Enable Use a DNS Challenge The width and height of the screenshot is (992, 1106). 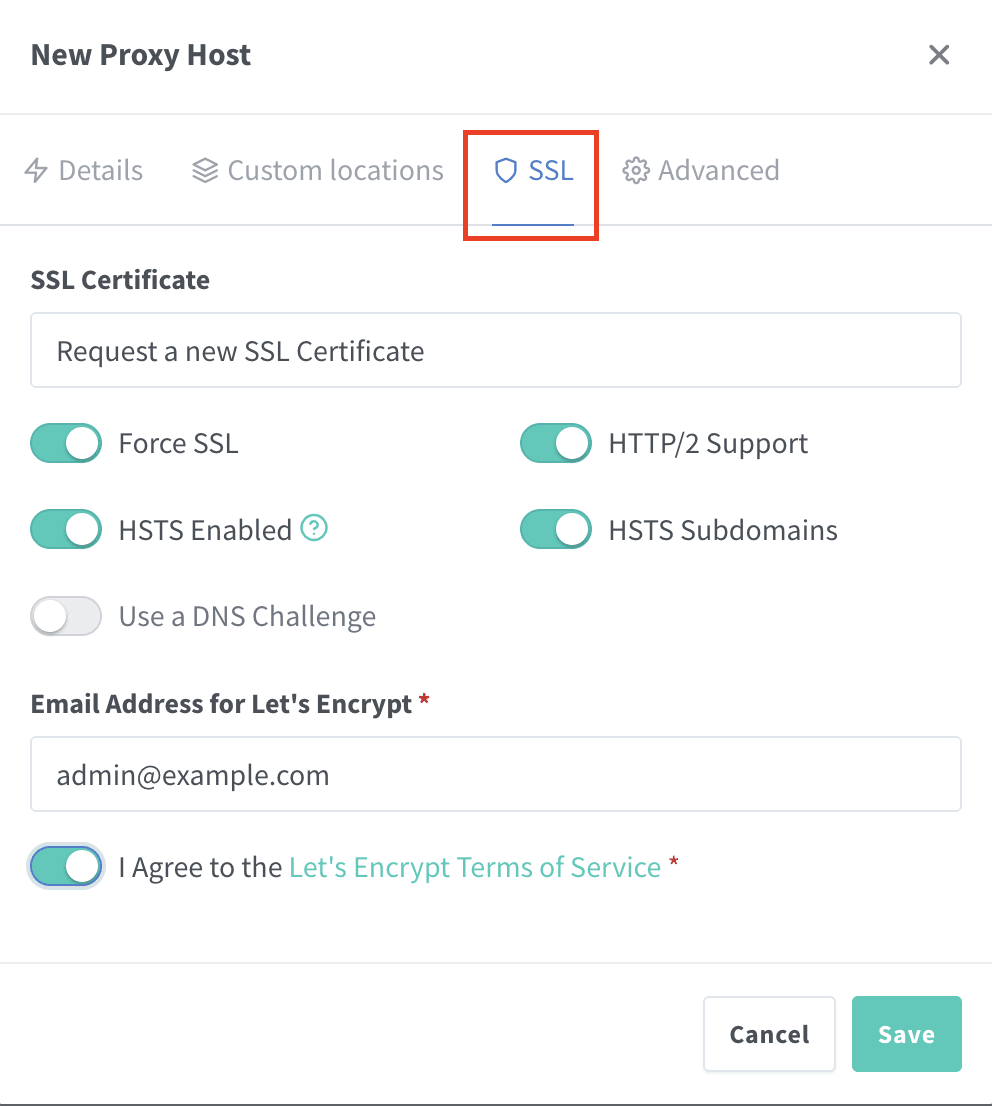(65, 616)
